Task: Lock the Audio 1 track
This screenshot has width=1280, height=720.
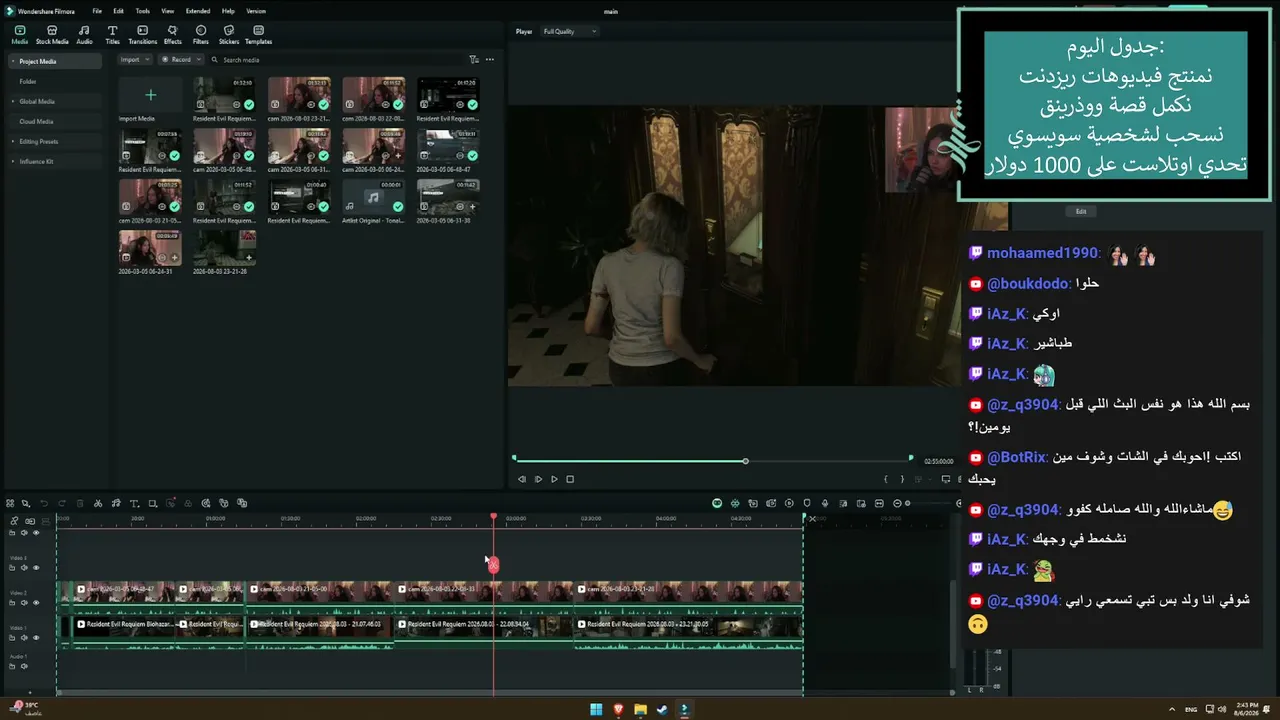Action: point(13,666)
